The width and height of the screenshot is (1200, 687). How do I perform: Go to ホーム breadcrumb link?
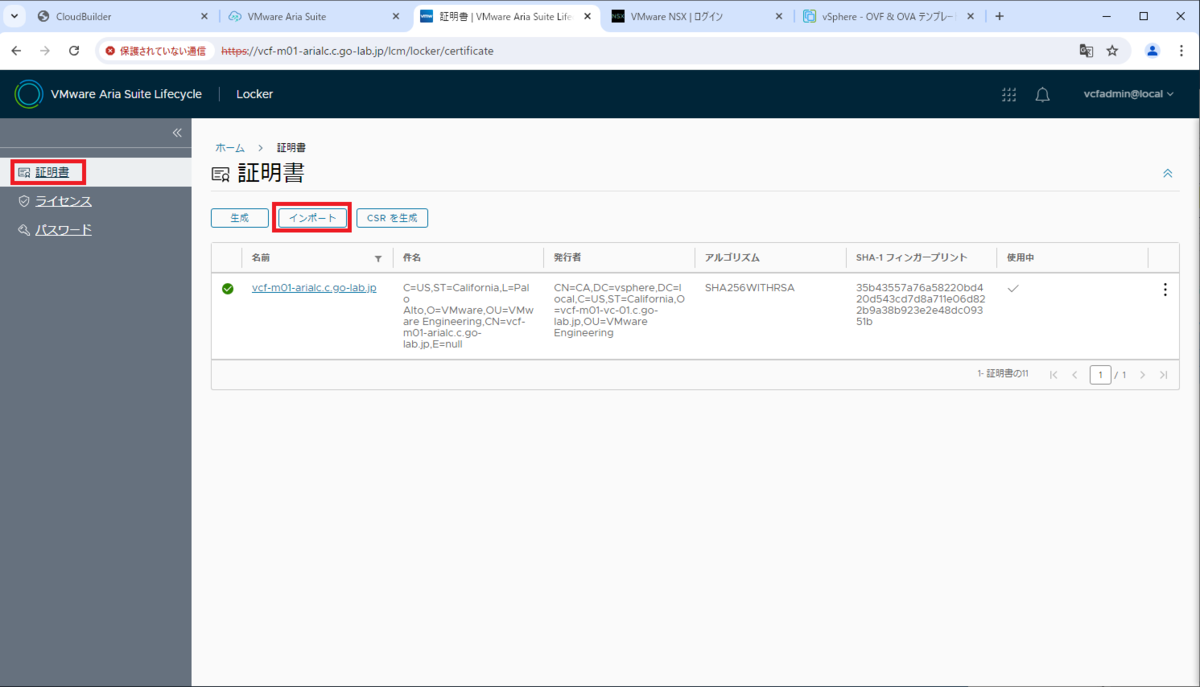(x=230, y=148)
